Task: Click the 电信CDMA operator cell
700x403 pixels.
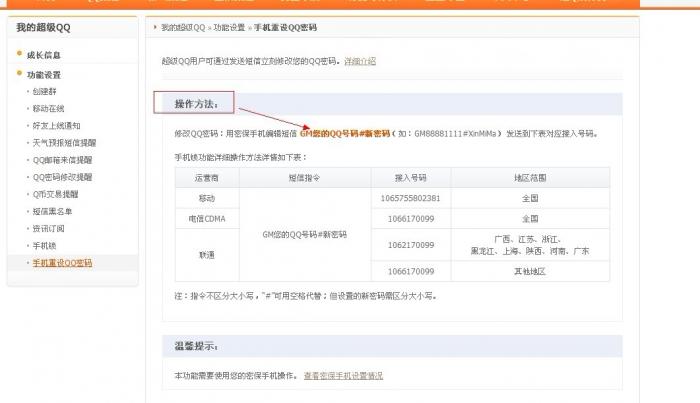Action: 207,219
